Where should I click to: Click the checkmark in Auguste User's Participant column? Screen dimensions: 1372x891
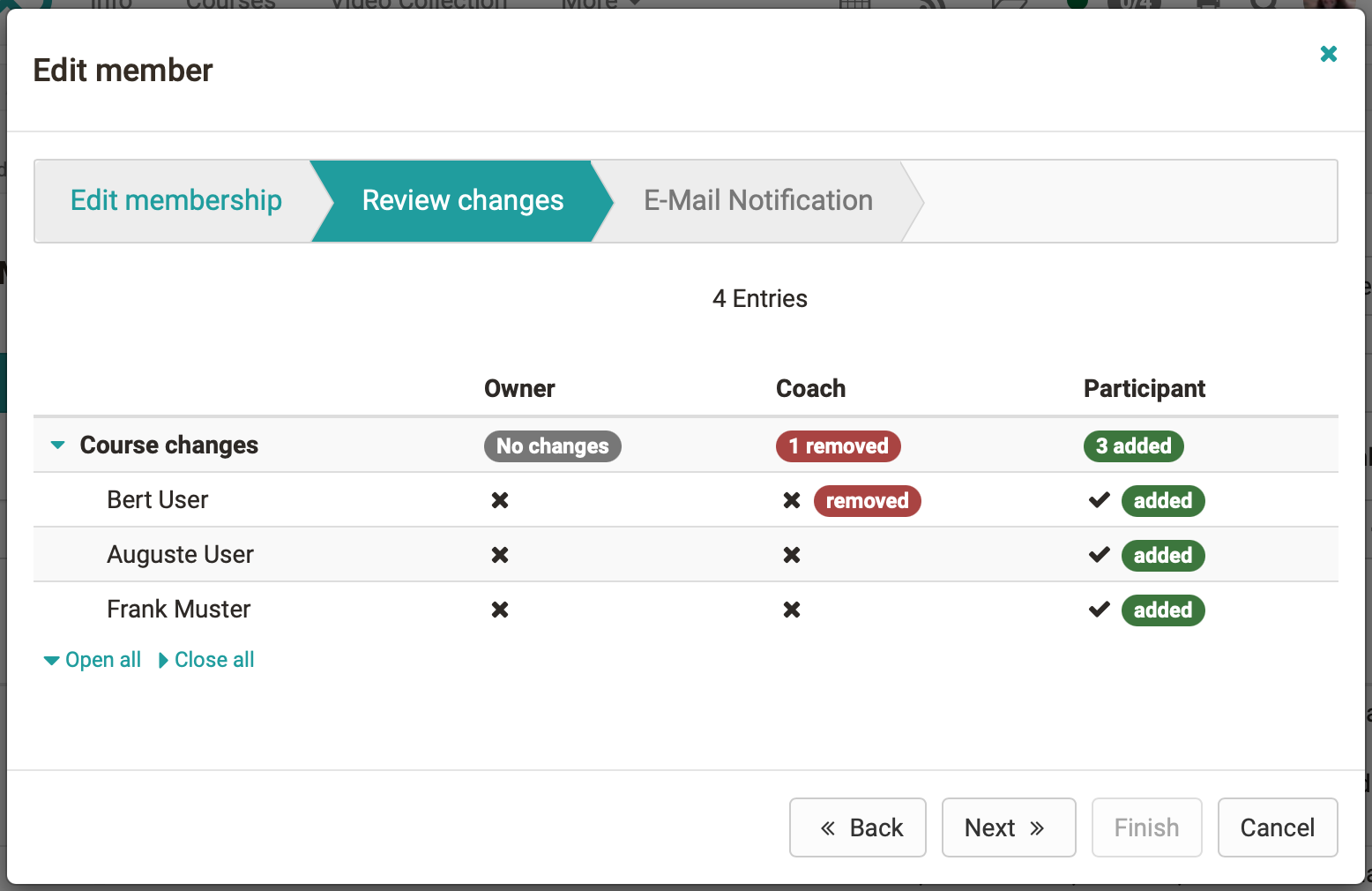[1099, 555]
